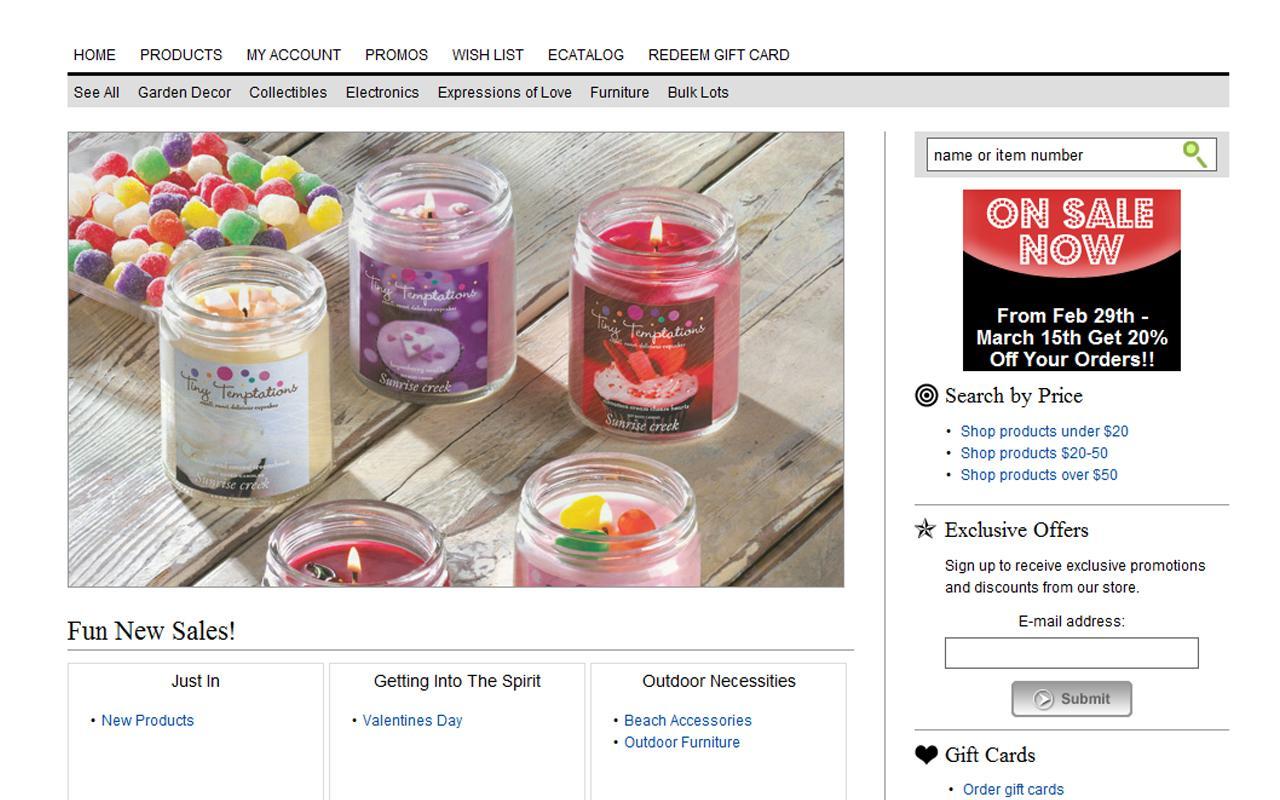Click the Submit button
Image resolution: width=1280 pixels, height=800 pixels.
(1071, 699)
